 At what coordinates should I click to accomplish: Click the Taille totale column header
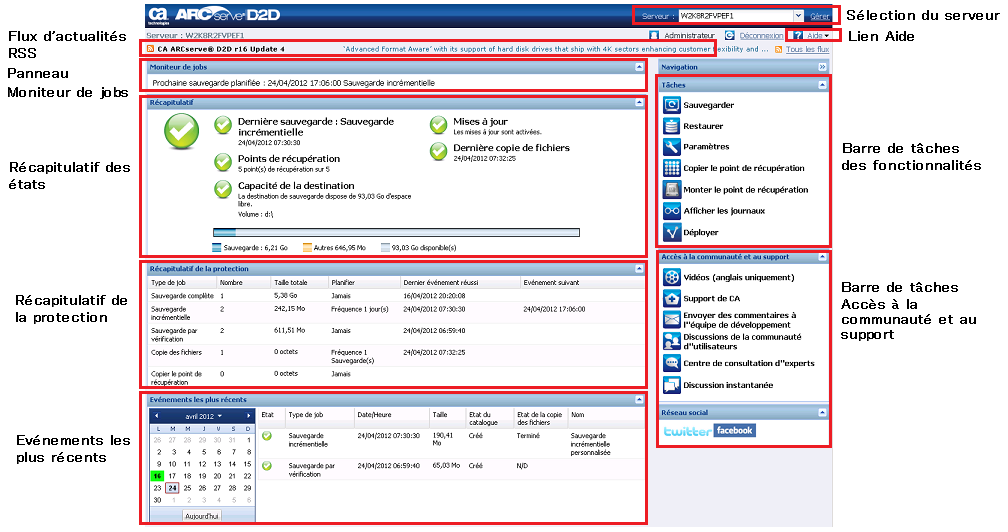click(291, 283)
